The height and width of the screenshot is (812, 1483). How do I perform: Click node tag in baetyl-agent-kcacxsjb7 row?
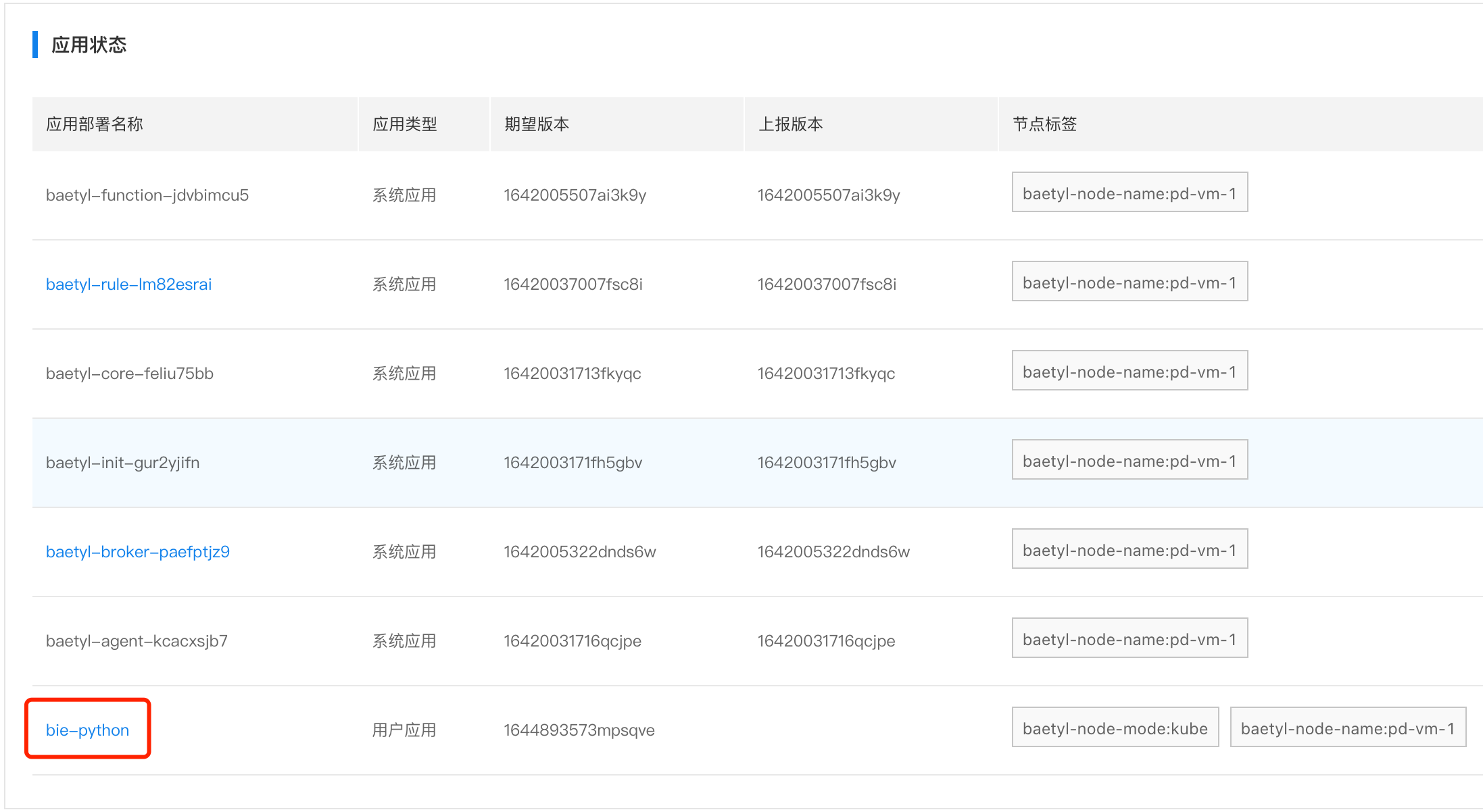click(1129, 638)
